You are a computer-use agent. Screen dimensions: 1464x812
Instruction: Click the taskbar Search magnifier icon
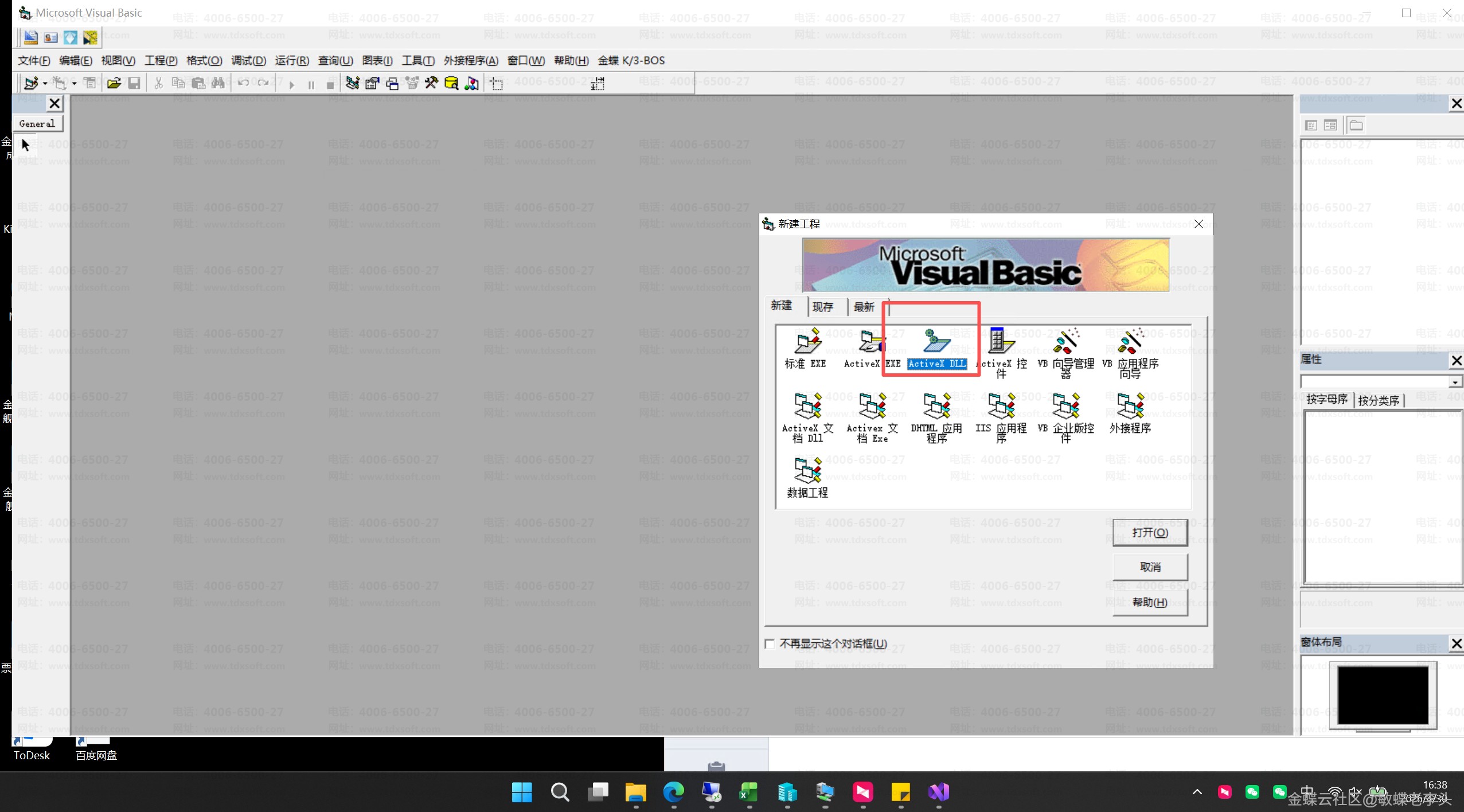pos(560,792)
